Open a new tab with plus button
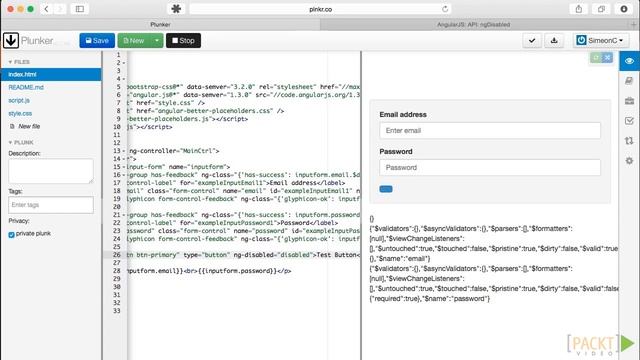 pos(634,24)
